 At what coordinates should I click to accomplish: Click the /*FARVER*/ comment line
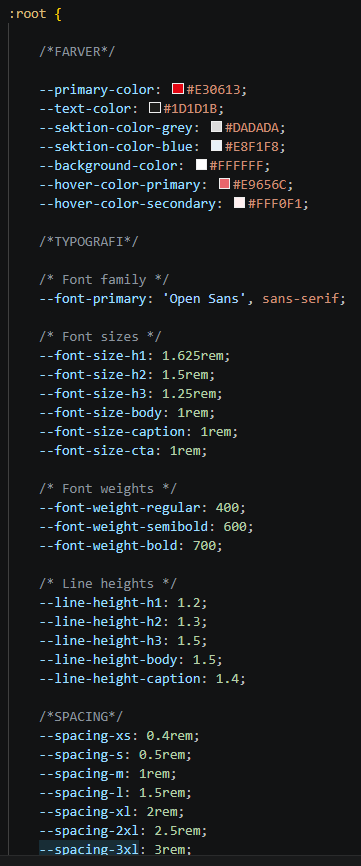(77, 52)
